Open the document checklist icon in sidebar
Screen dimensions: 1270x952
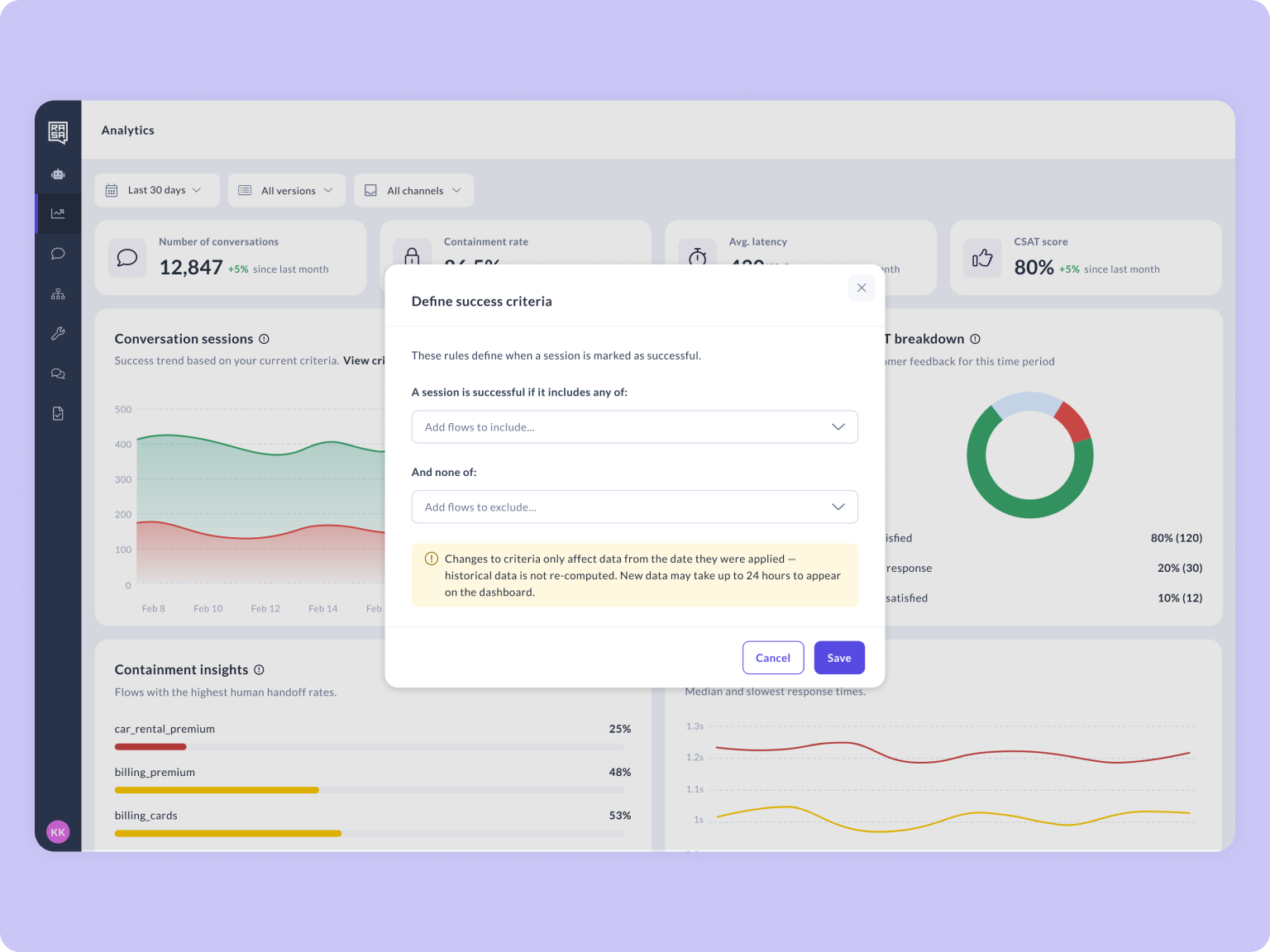click(58, 413)
